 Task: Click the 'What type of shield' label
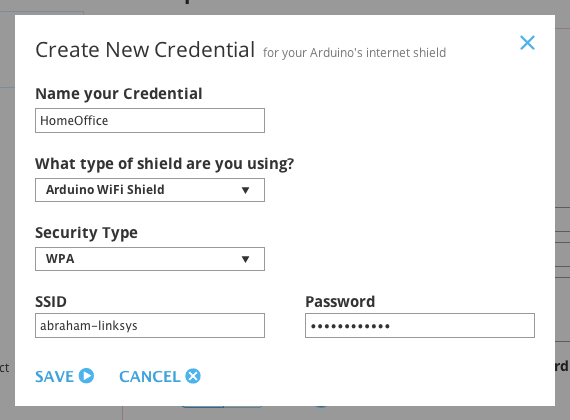[x=165, y=164]
